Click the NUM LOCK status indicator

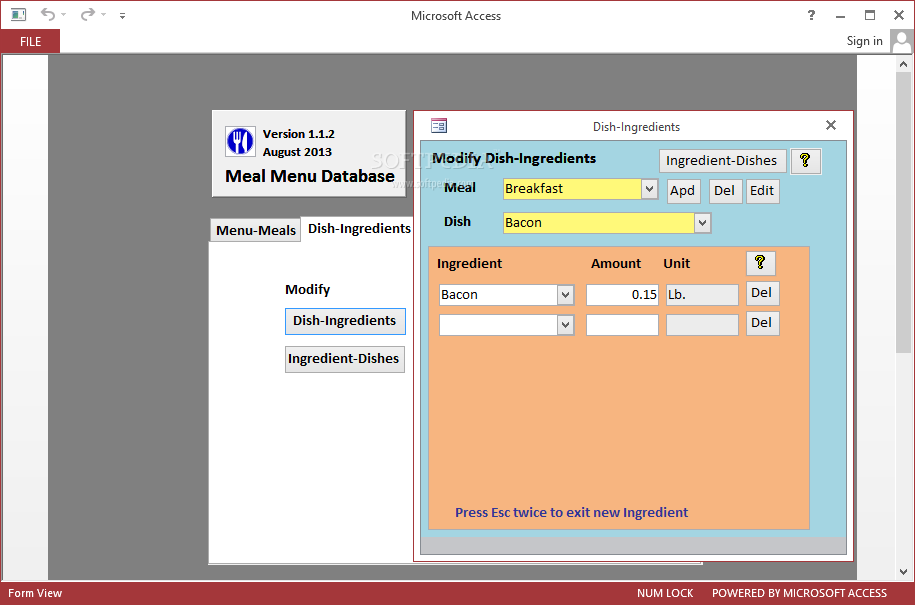[x=665, y=593]
